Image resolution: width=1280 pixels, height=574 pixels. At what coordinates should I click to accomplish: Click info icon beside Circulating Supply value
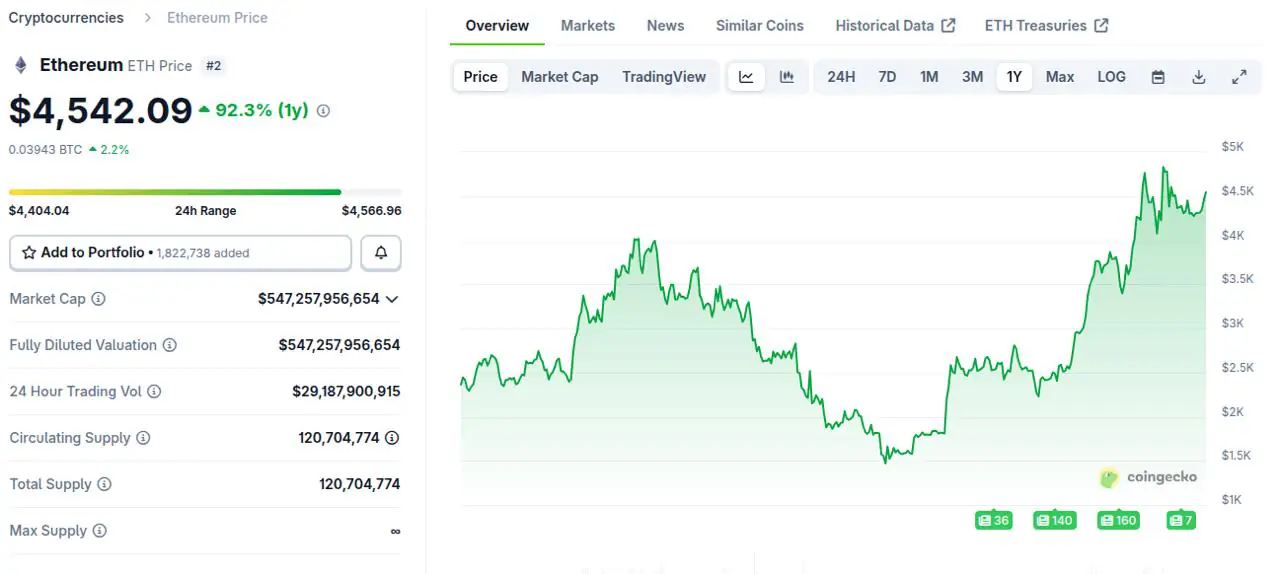point(392,438)
